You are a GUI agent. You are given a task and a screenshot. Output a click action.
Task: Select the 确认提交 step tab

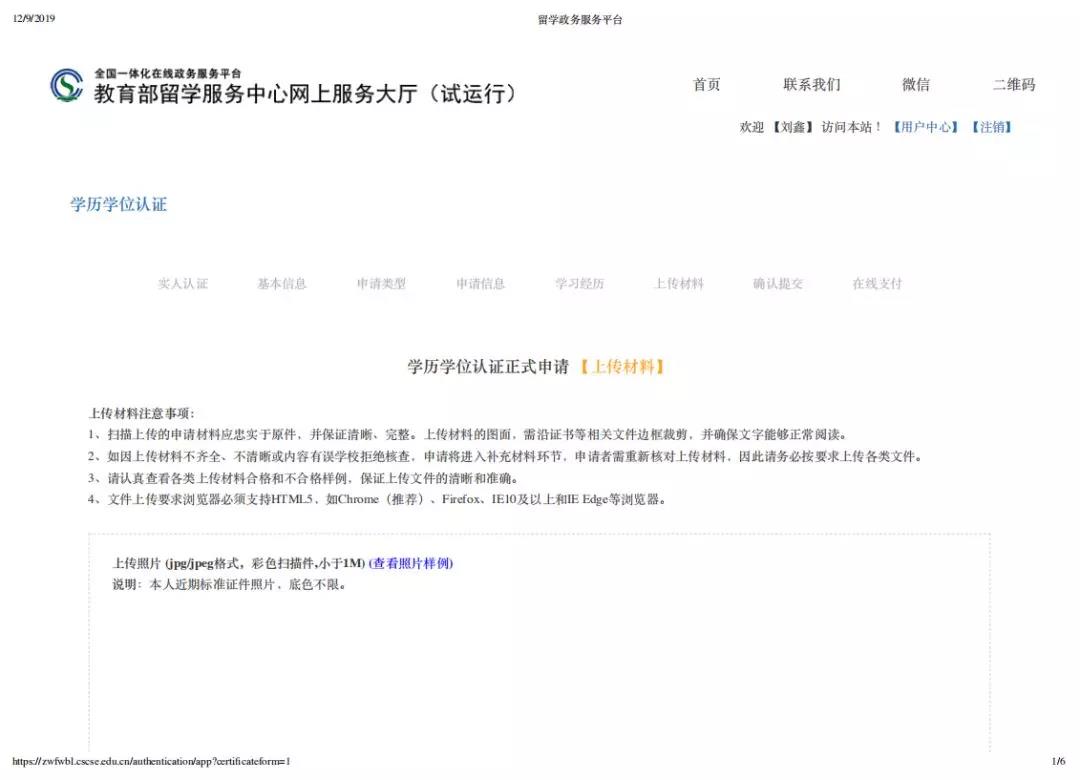click(778, 283)
